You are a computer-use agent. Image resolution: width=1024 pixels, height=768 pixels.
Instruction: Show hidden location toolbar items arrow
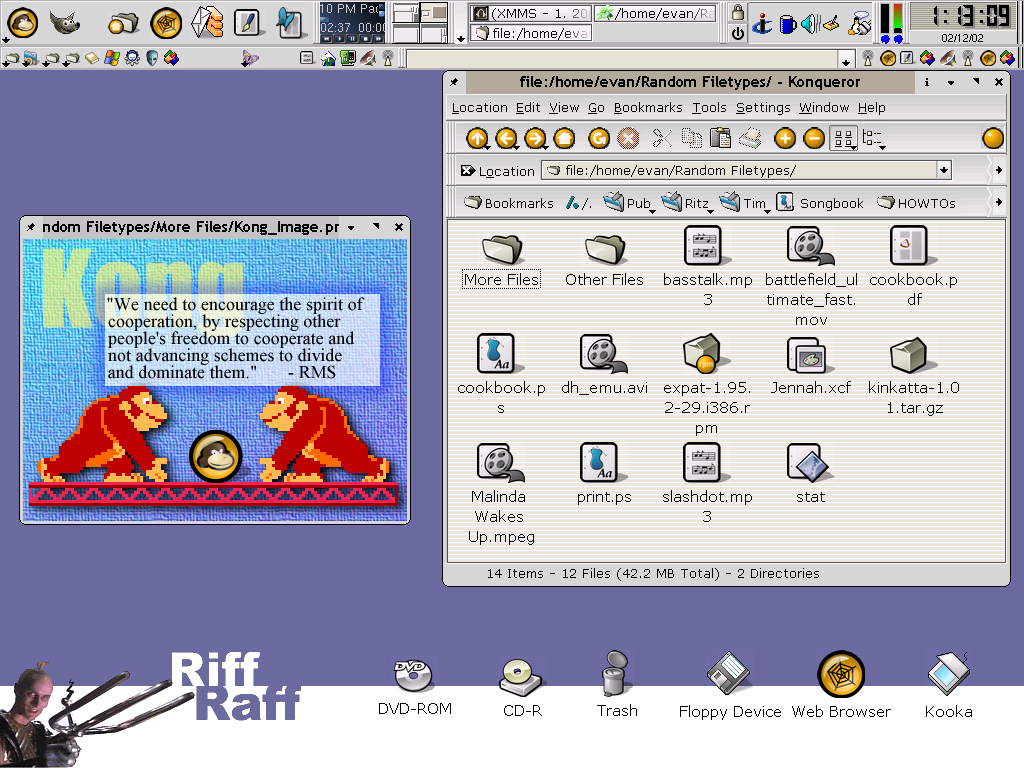click(x=999, y=170)
